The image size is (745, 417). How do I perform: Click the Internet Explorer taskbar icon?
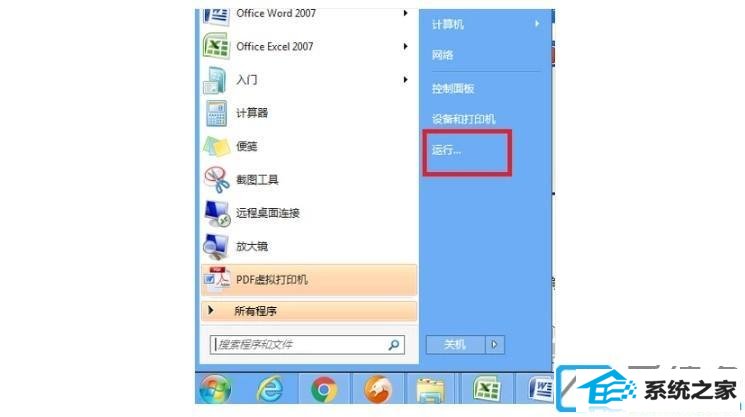[x=270, y=389]
